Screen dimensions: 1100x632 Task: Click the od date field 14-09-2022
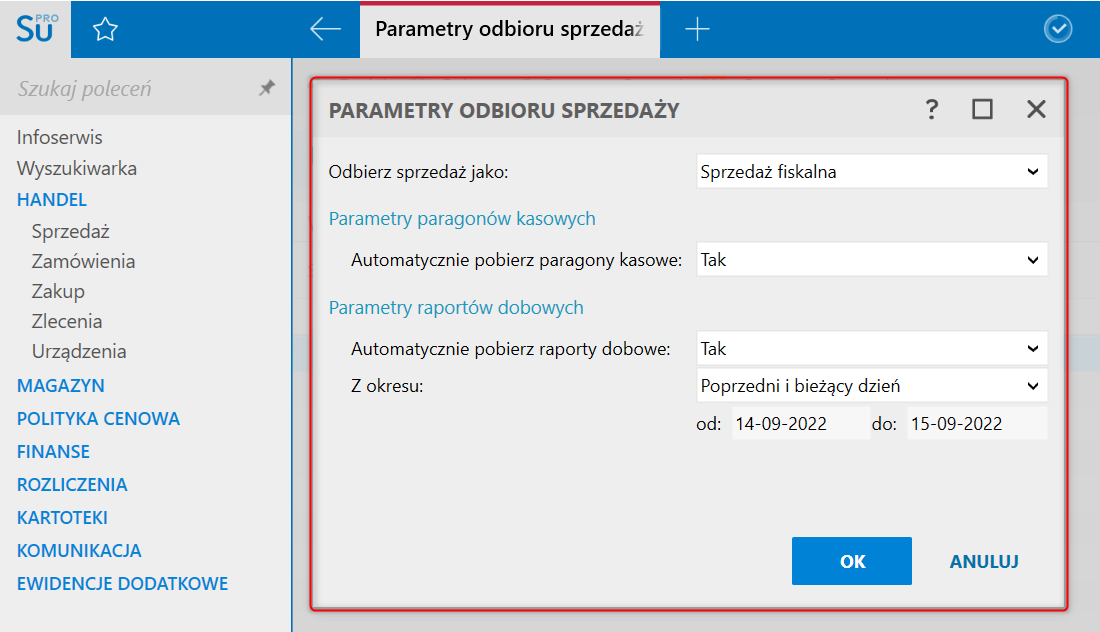pyautogui.click(x=800, y=424)
